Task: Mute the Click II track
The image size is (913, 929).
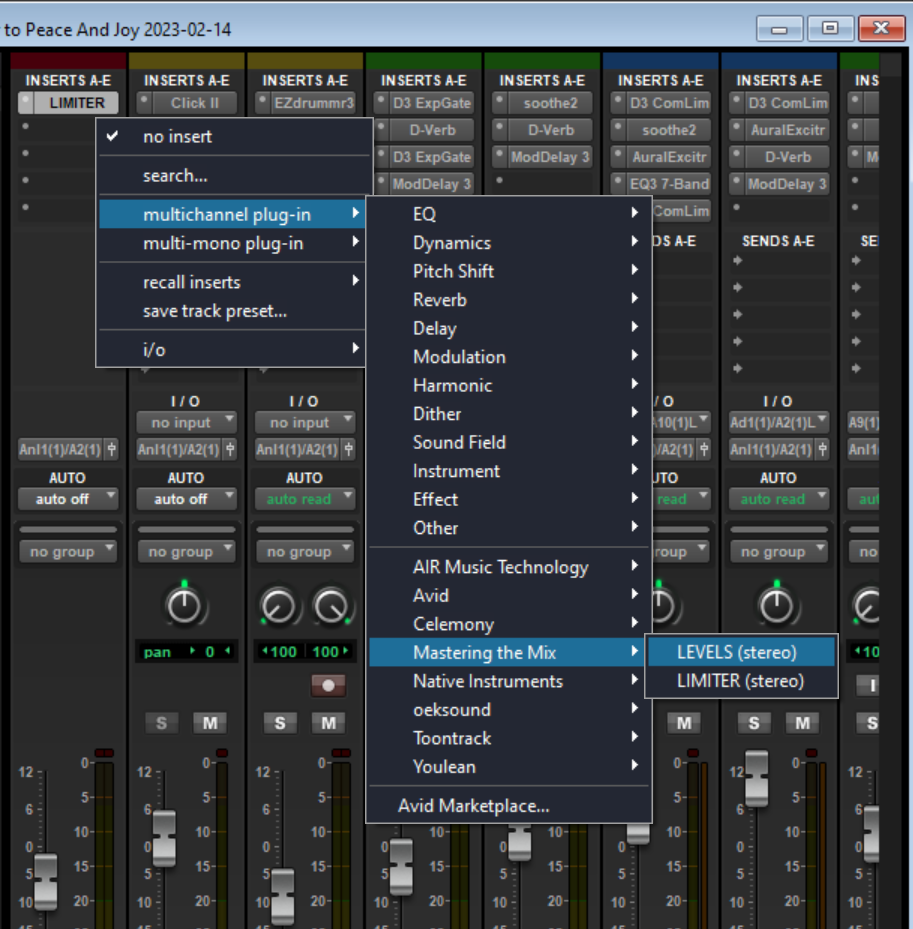Action: pyautogui.click(x=210, y=723)
